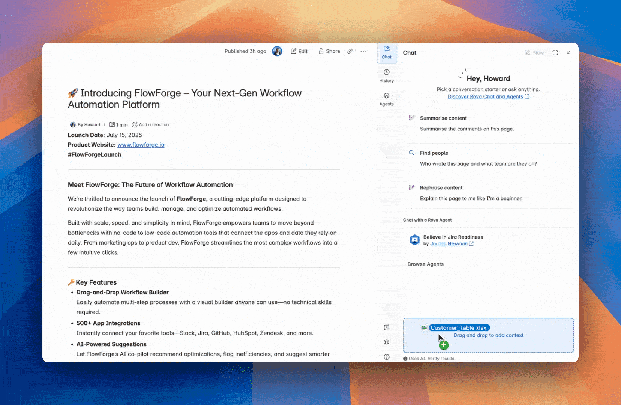
Task: Click the Share button
Action: click(330, 51)
